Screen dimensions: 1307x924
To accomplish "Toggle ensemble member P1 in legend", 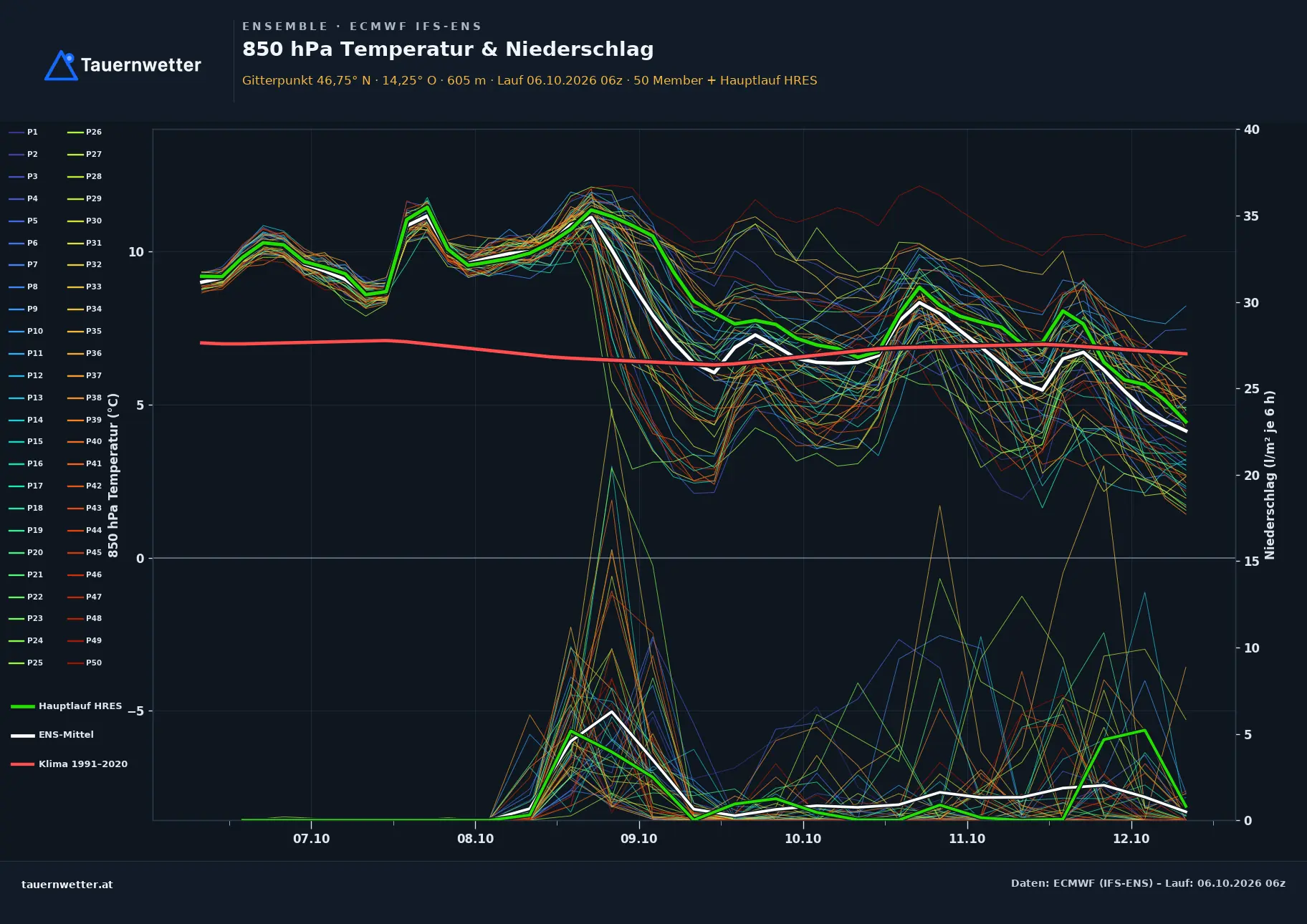I will click(24, 133).
